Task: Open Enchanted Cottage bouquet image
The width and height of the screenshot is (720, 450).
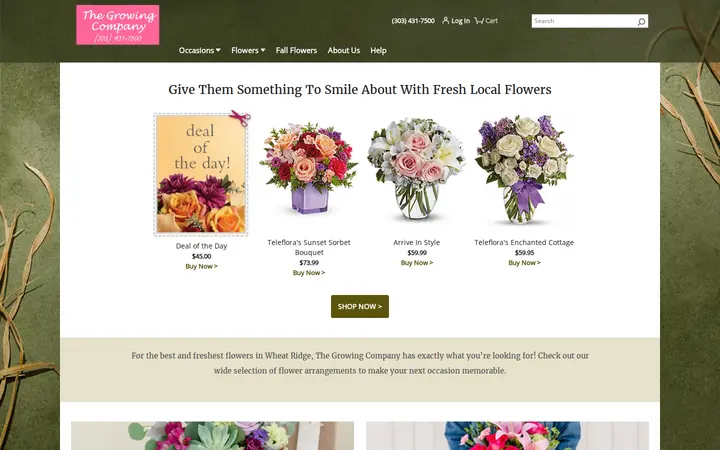Action: click(524, 169)
